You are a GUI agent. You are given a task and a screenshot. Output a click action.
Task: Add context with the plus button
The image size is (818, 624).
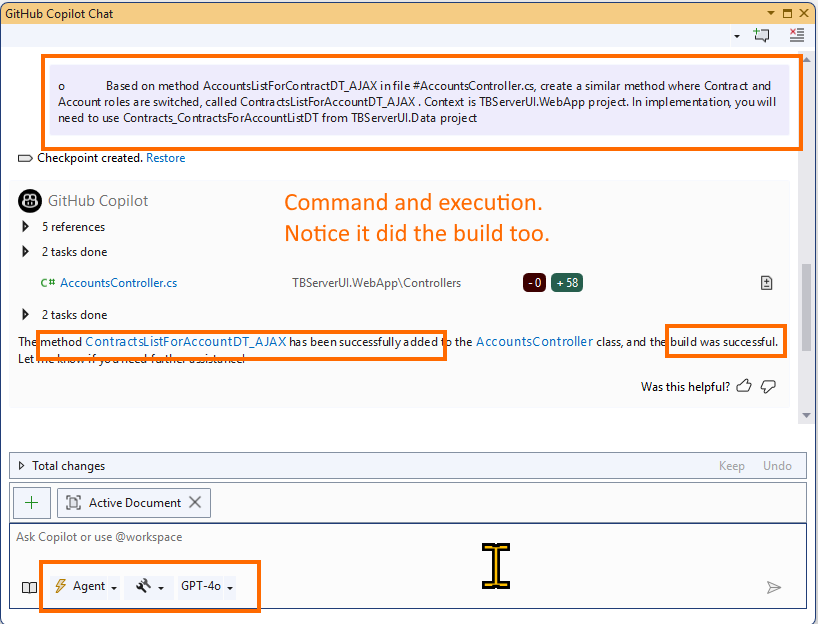point(32,502)
